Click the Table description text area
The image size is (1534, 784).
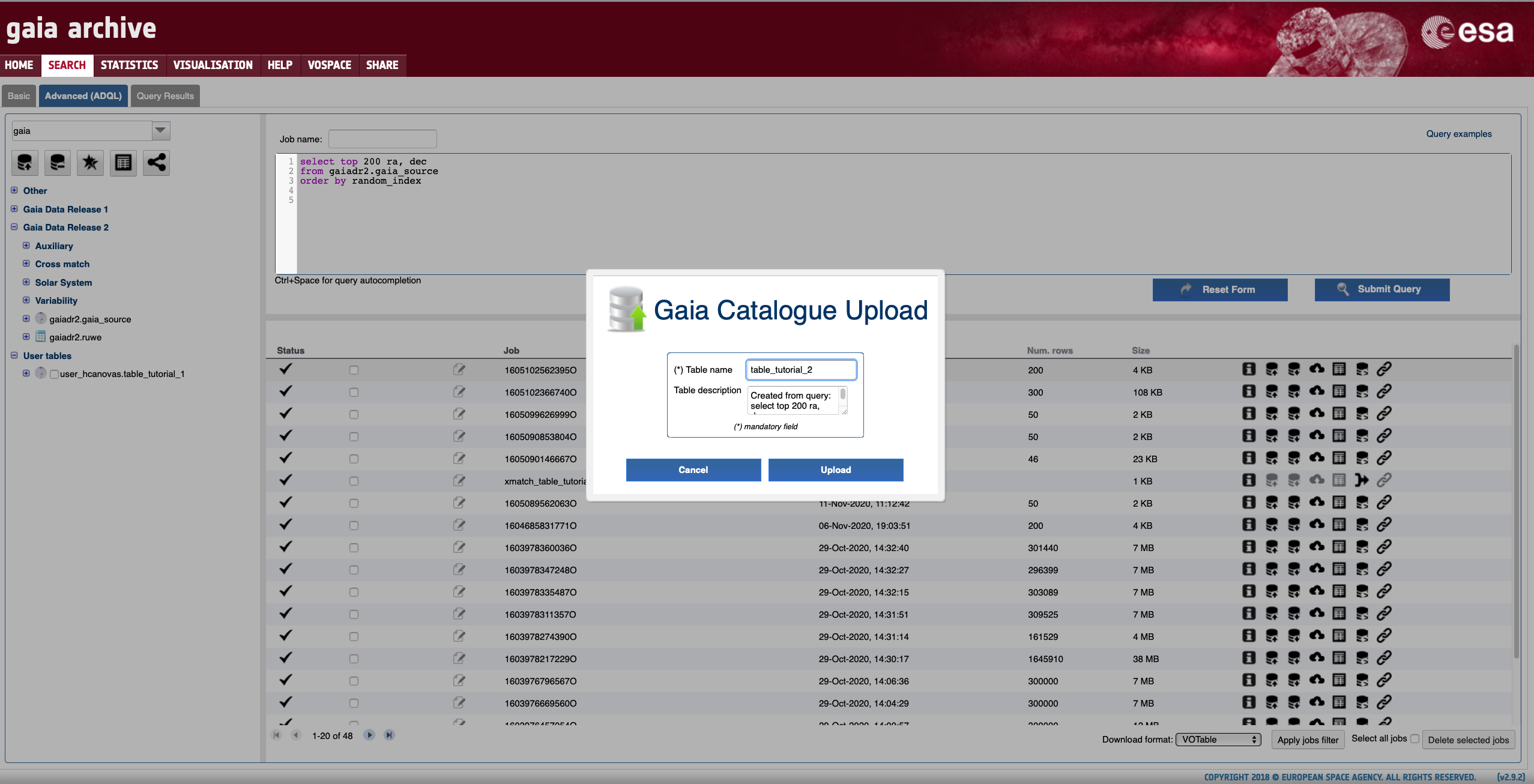(x=797, y=400)
